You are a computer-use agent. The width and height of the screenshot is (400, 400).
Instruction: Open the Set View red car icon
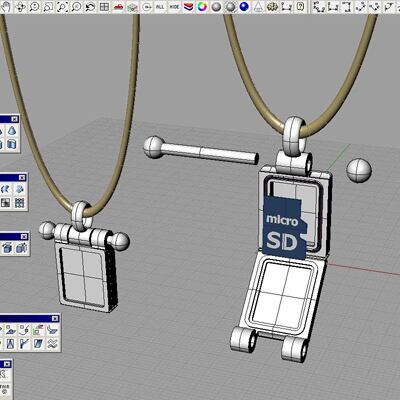(x=118, y=6)
